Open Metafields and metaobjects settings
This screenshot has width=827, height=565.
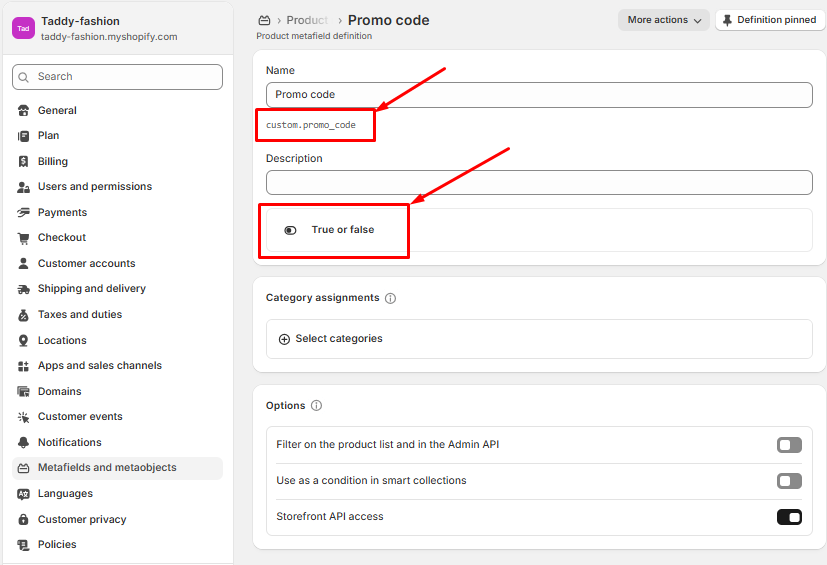click(107, 468)
